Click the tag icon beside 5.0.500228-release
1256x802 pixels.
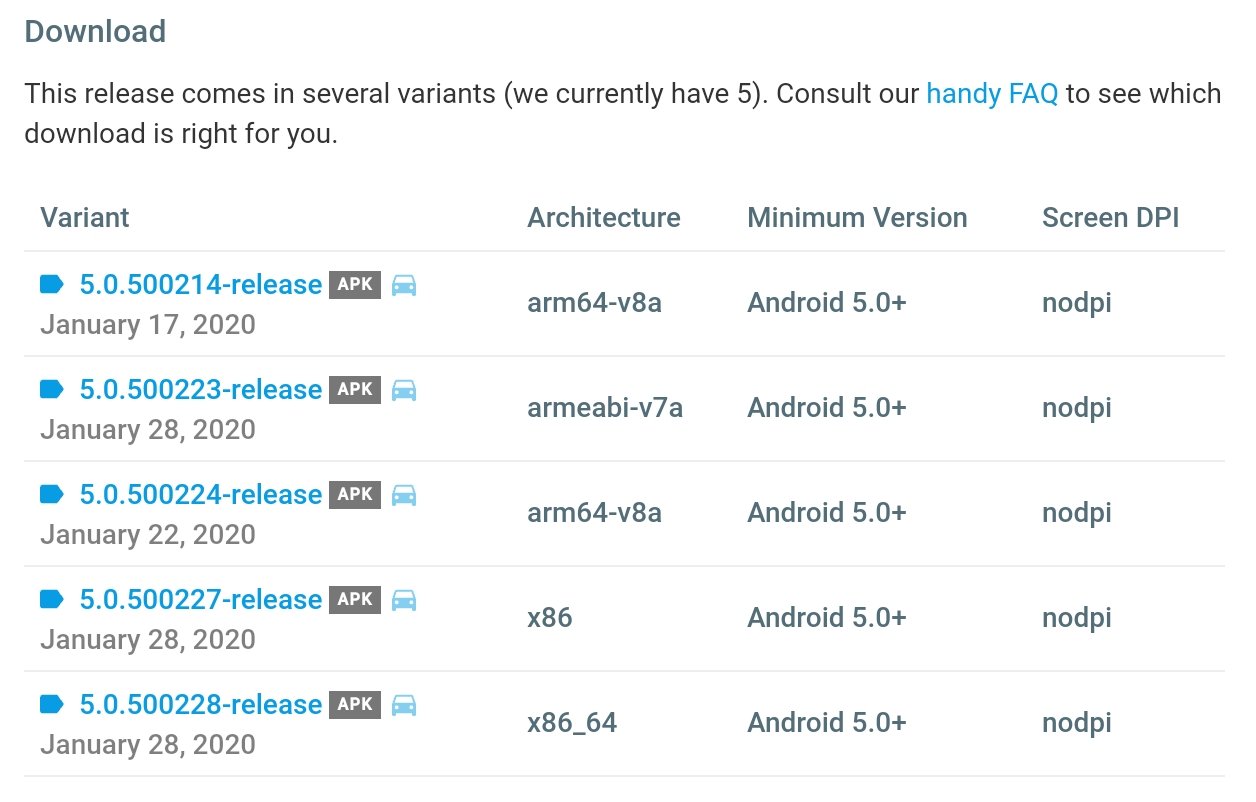pos(52,704)
